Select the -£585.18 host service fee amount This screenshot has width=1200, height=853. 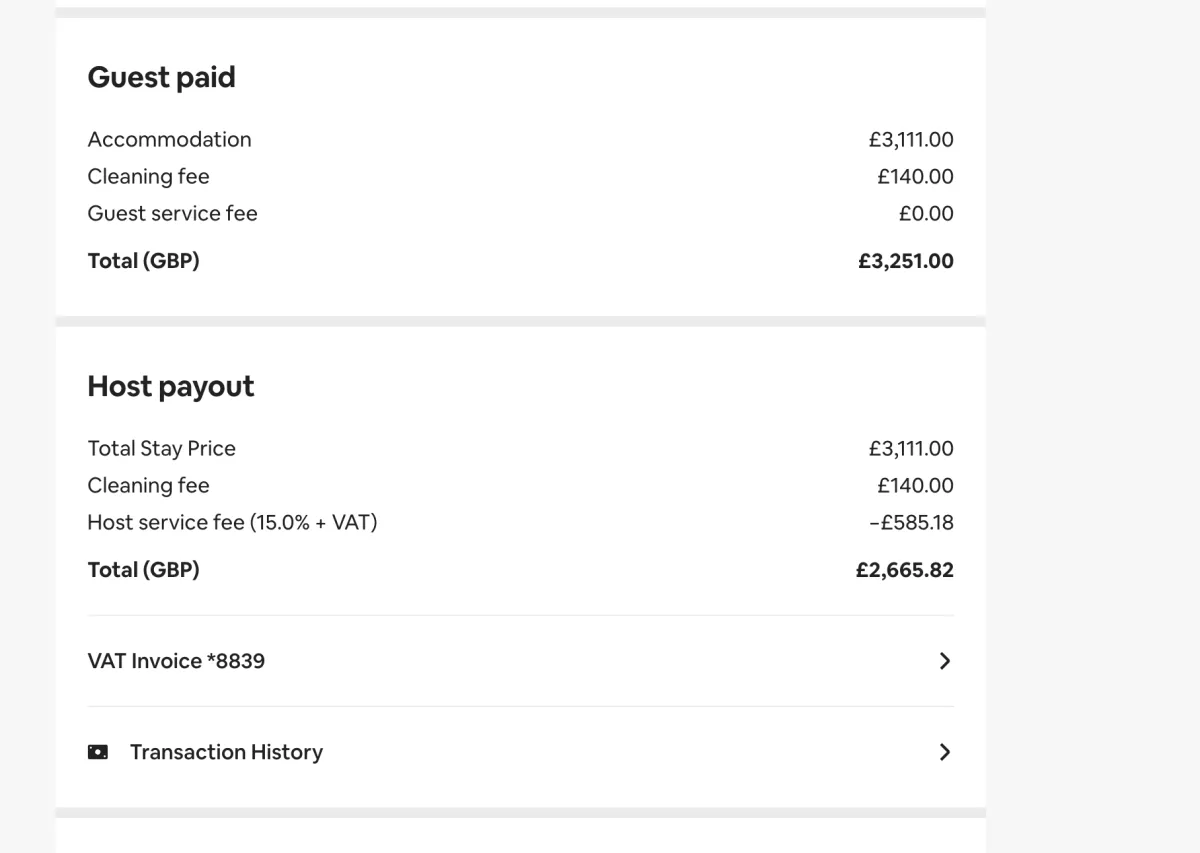(x=912, y=522)
